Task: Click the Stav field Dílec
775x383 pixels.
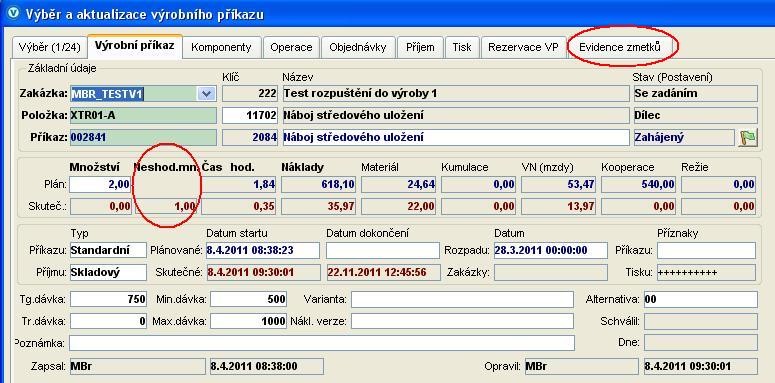Action: pos(695,116)
